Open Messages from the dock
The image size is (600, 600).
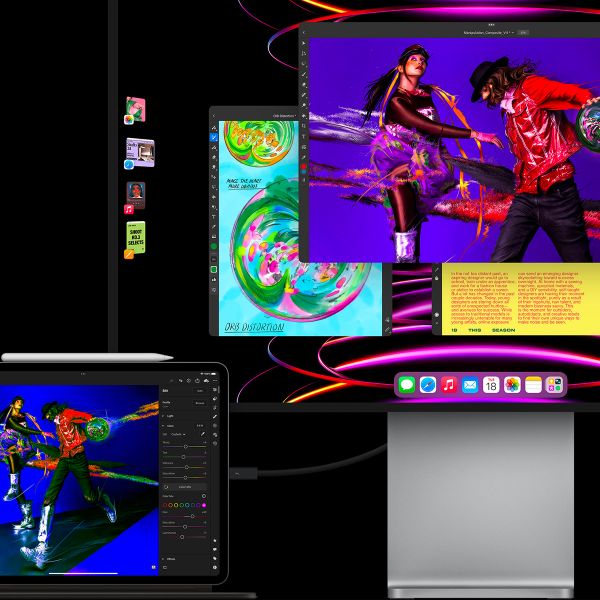(406, 385)
